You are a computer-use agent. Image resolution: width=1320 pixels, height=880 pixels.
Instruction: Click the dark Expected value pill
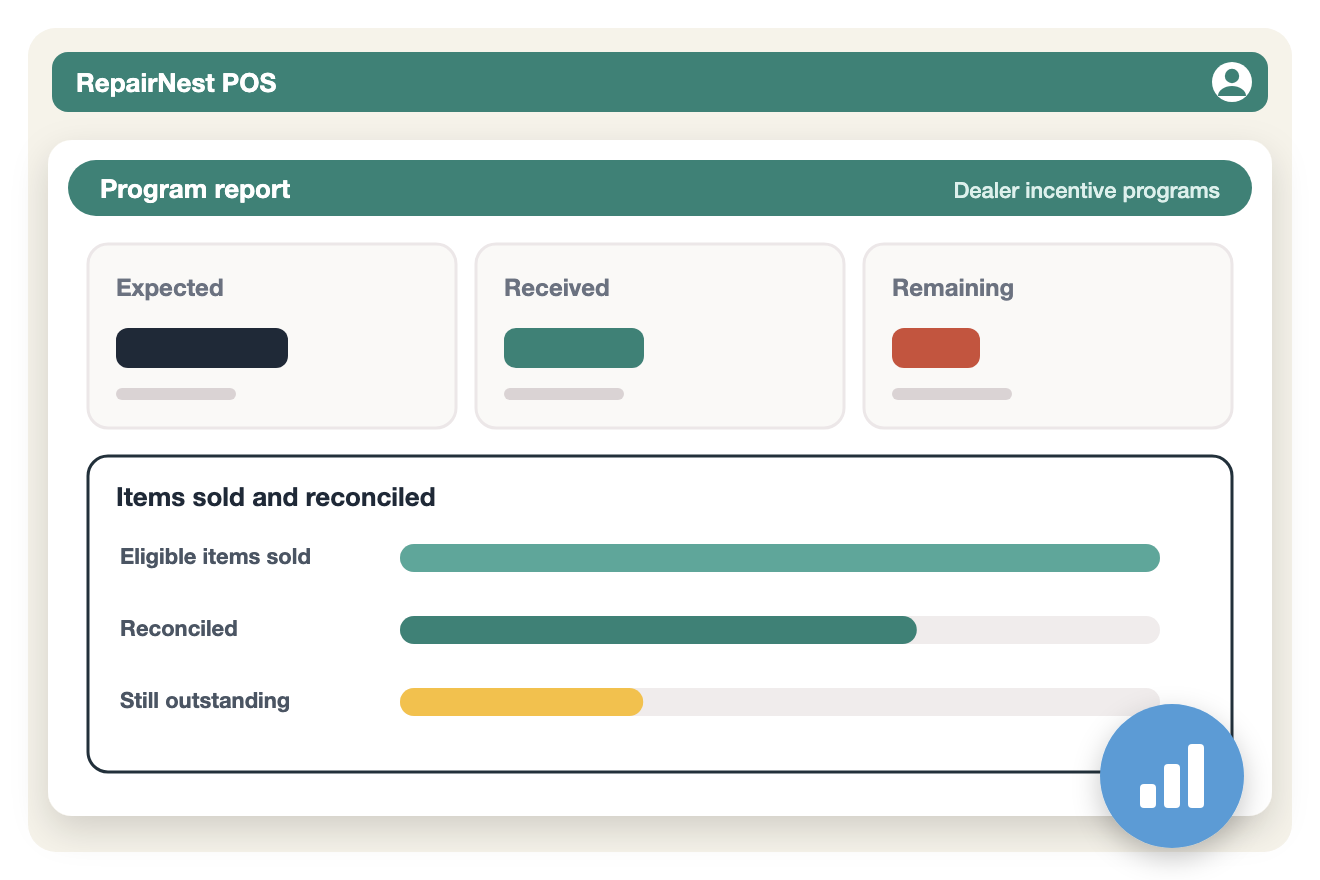(x=202, y=348)
